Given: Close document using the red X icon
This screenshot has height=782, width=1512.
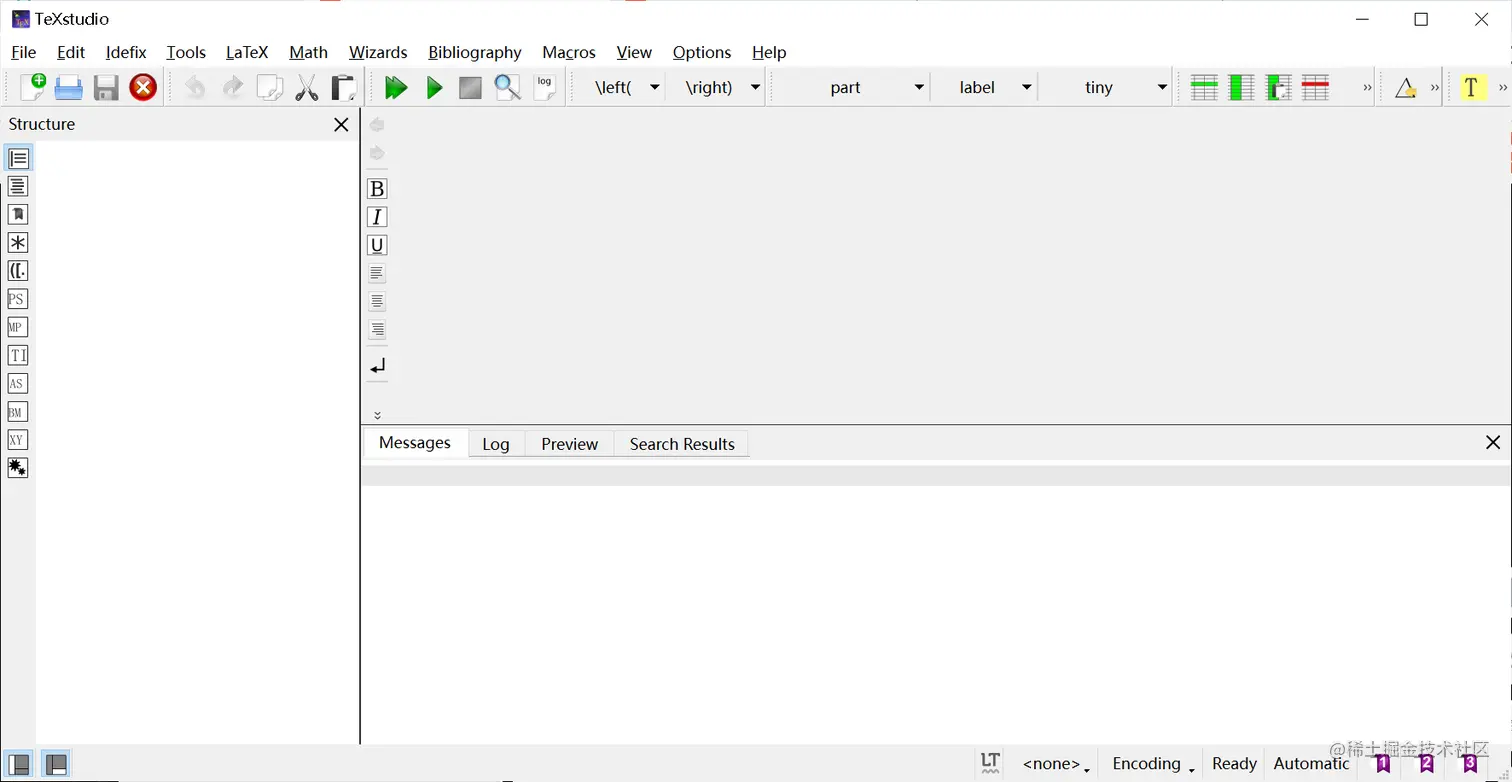Looking at the screenshot, I should point(144,88).
